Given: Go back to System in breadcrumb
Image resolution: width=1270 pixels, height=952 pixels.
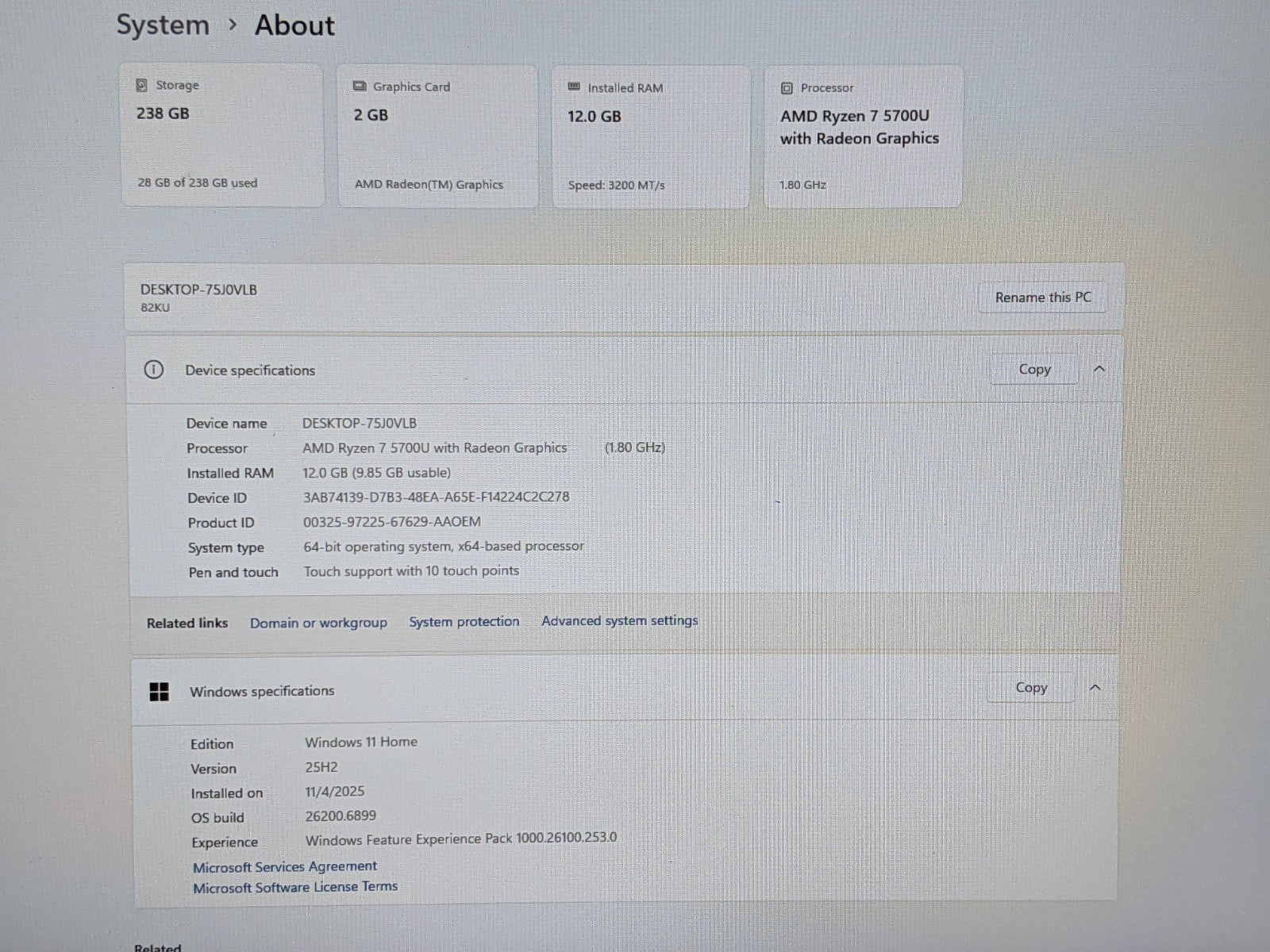Looking at the screenshot, I should click(x=163, y=25).
